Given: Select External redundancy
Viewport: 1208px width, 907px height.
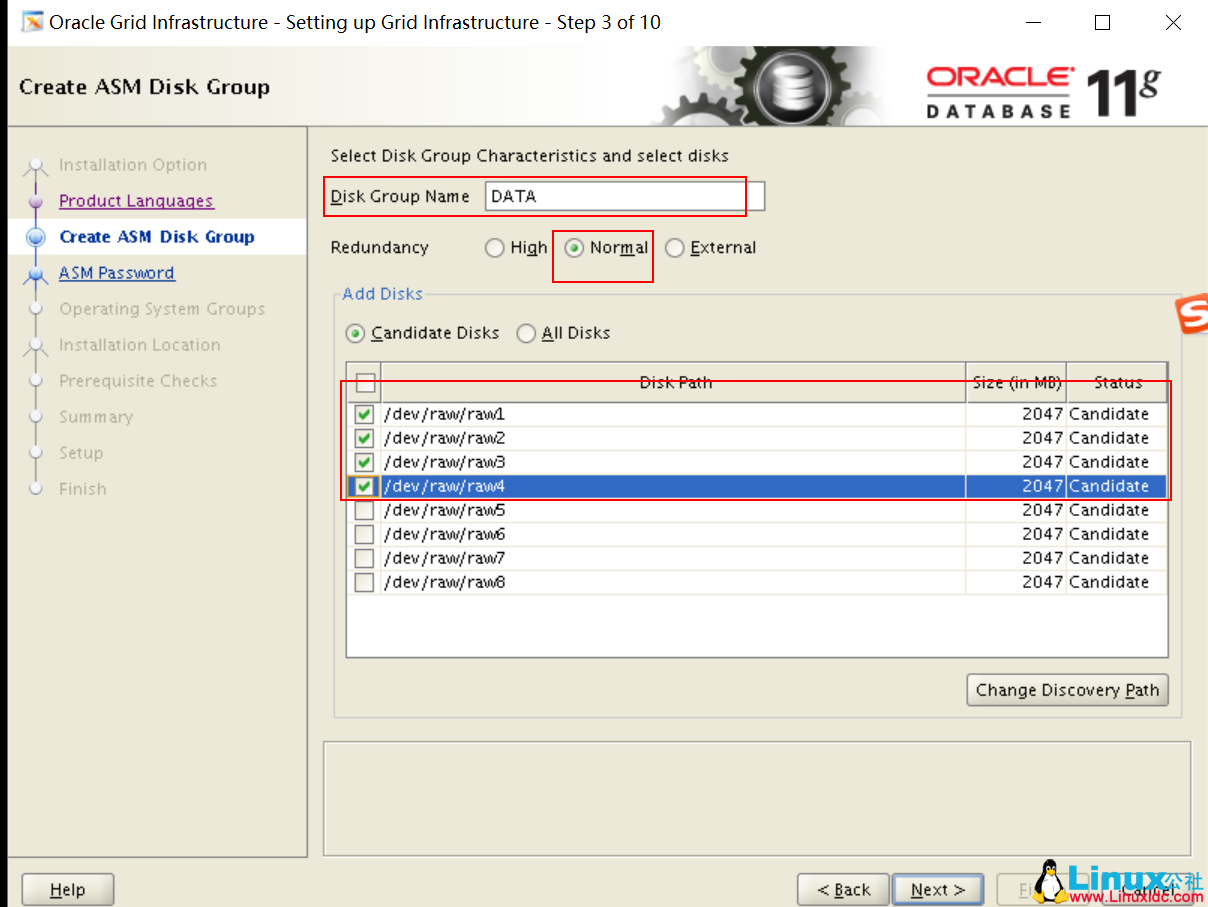Looking at the screenshot, I should pyautogui.click(x=675, y=247).
